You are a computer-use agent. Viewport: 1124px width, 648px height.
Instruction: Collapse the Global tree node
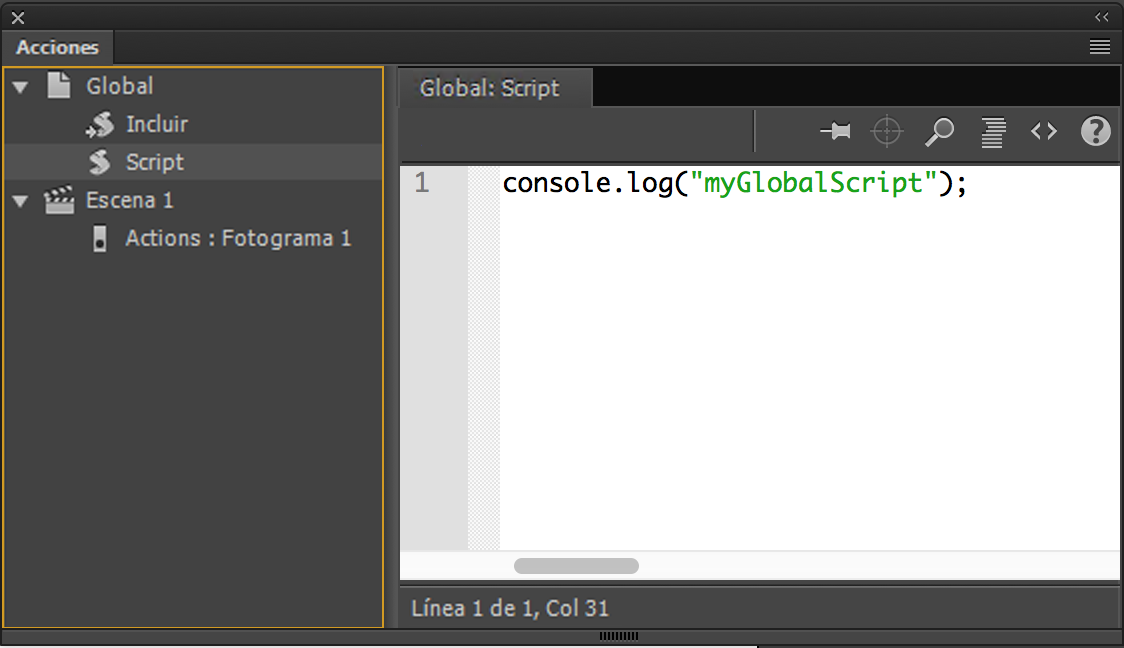pyautogui.click(x=20, y=86)
